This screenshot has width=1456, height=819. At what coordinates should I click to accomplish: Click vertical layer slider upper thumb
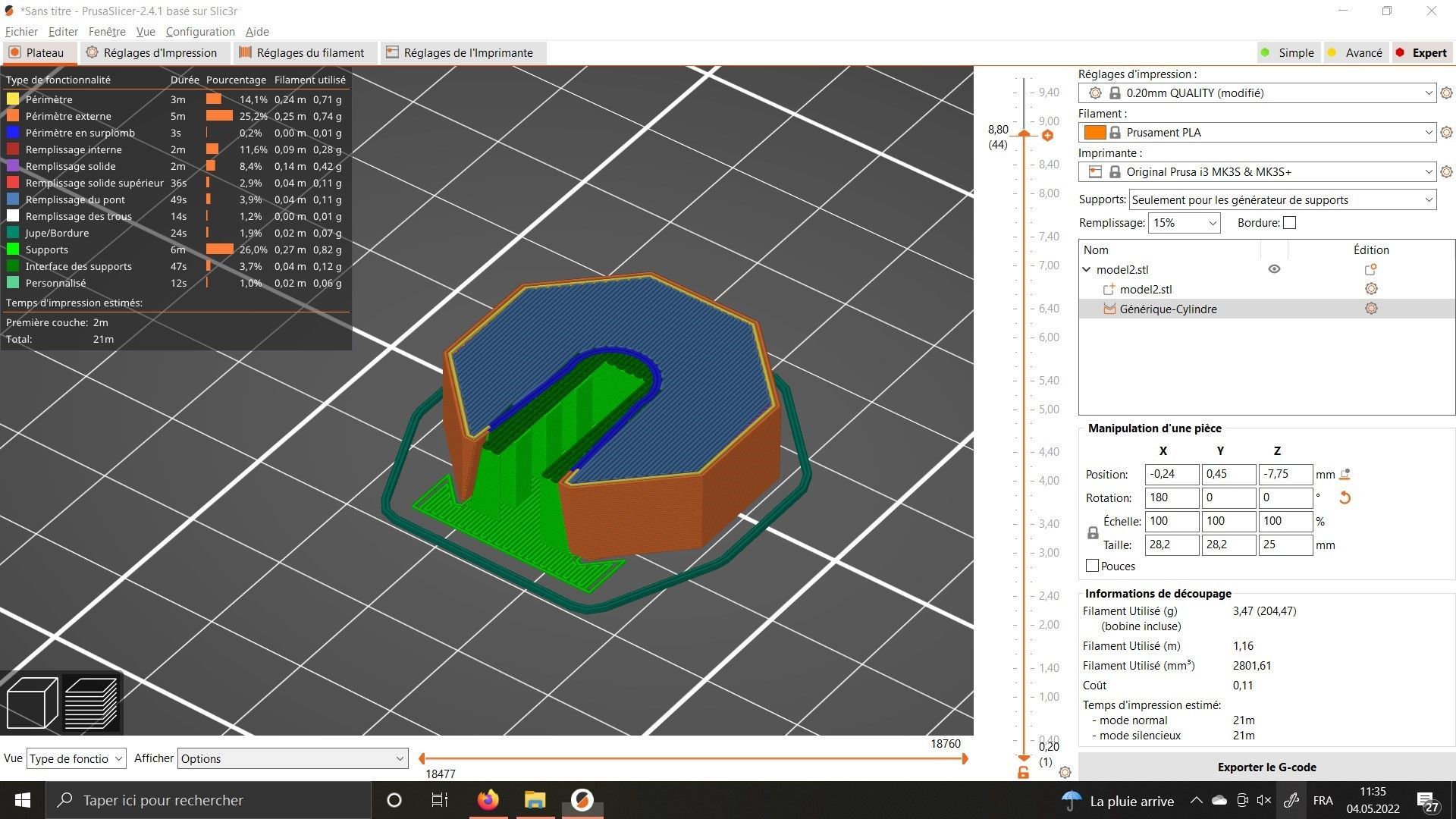point(1024,133)
